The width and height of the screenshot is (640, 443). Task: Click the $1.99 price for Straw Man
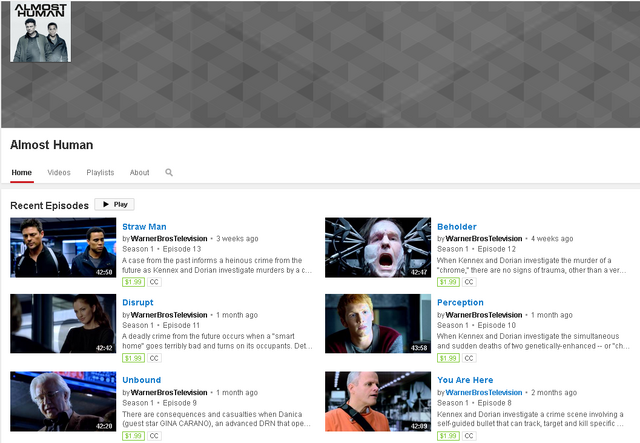pos(133,282)
